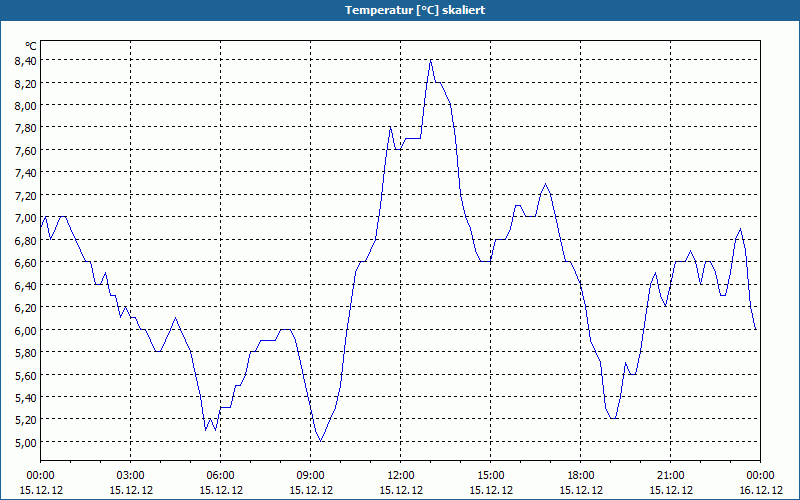Select the 7,80 y-axis value
Viewport: 800px width, 500px height.
pos(26,128)
